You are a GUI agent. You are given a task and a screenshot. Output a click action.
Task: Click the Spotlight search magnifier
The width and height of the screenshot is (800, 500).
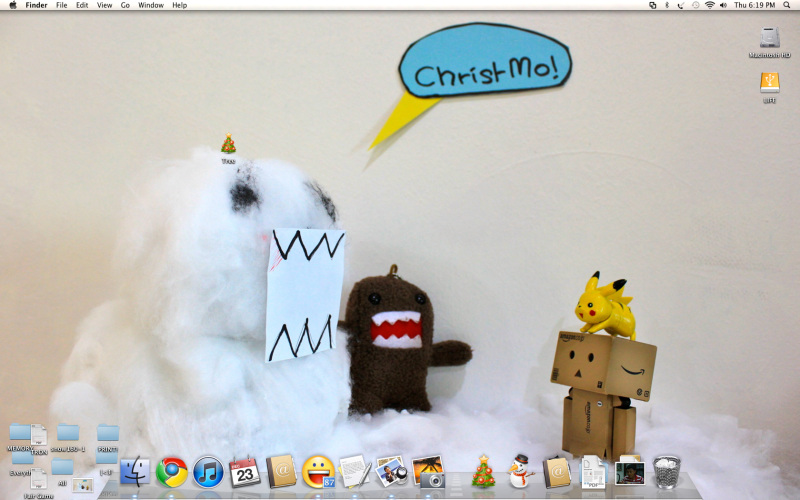click(787, 5)
